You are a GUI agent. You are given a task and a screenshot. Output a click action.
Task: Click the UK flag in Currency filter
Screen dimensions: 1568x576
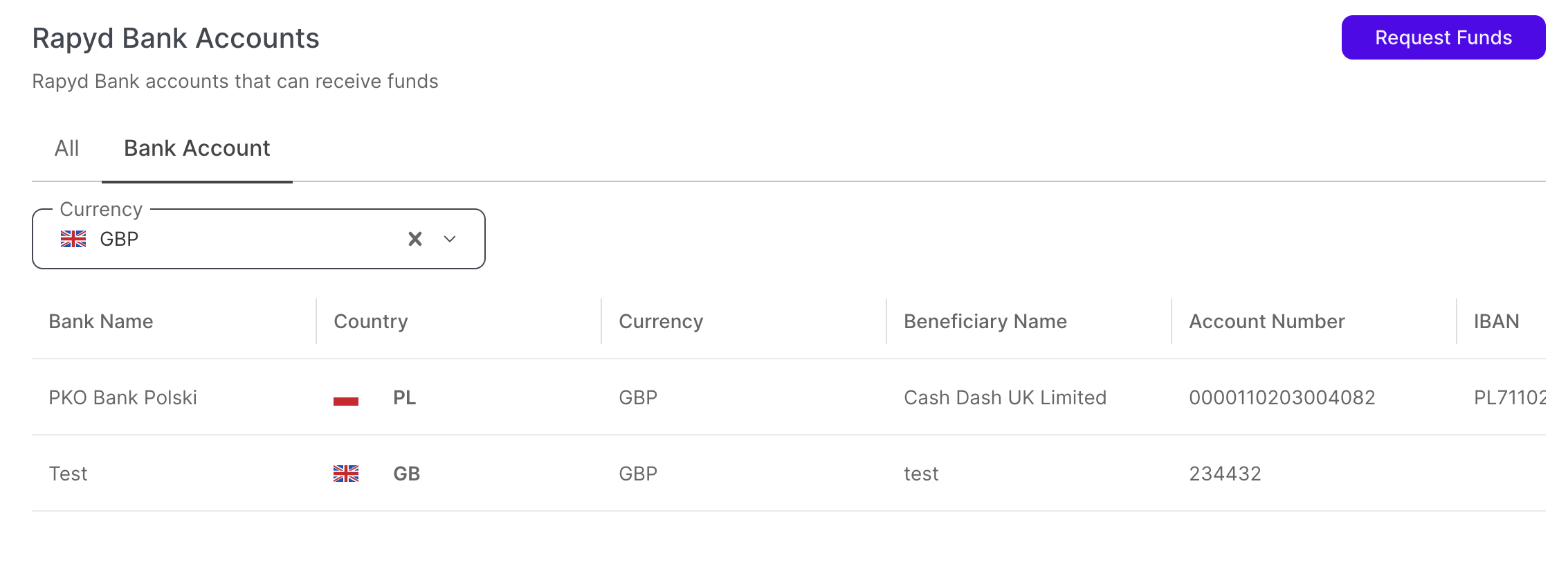click(73, 239)
